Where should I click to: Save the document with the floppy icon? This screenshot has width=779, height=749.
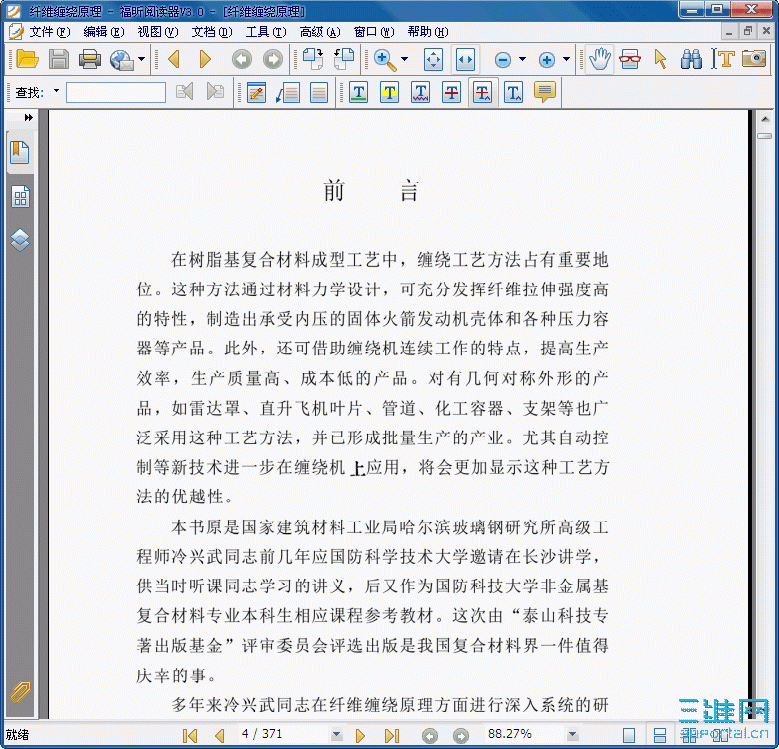[x=59, y=60]
